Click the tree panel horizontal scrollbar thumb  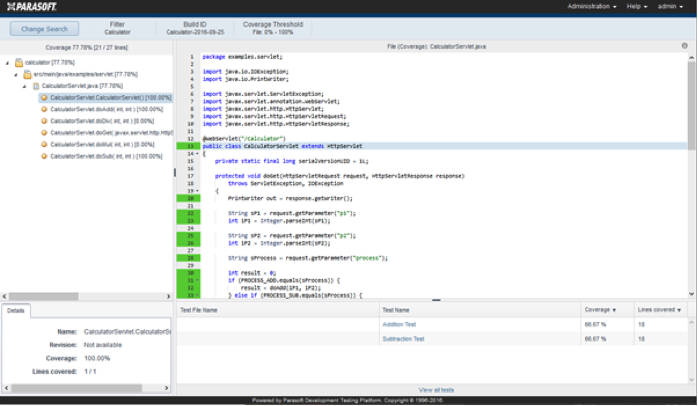point(44,296)
